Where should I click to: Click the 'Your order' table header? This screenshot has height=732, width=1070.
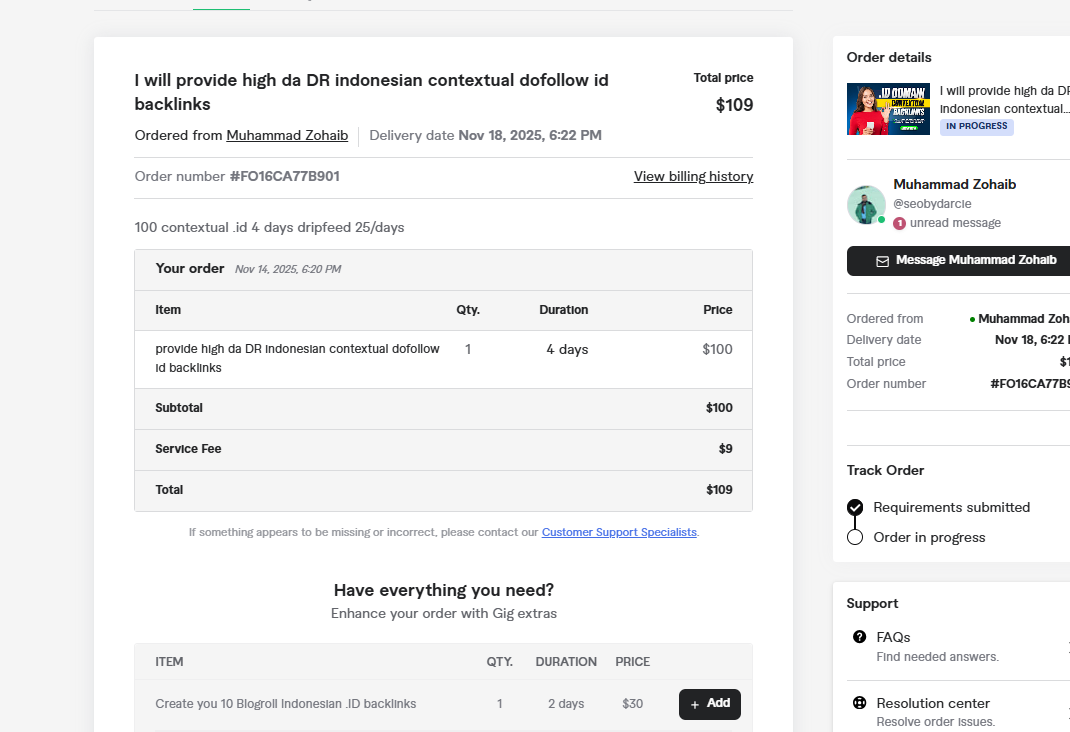point(190,269)
